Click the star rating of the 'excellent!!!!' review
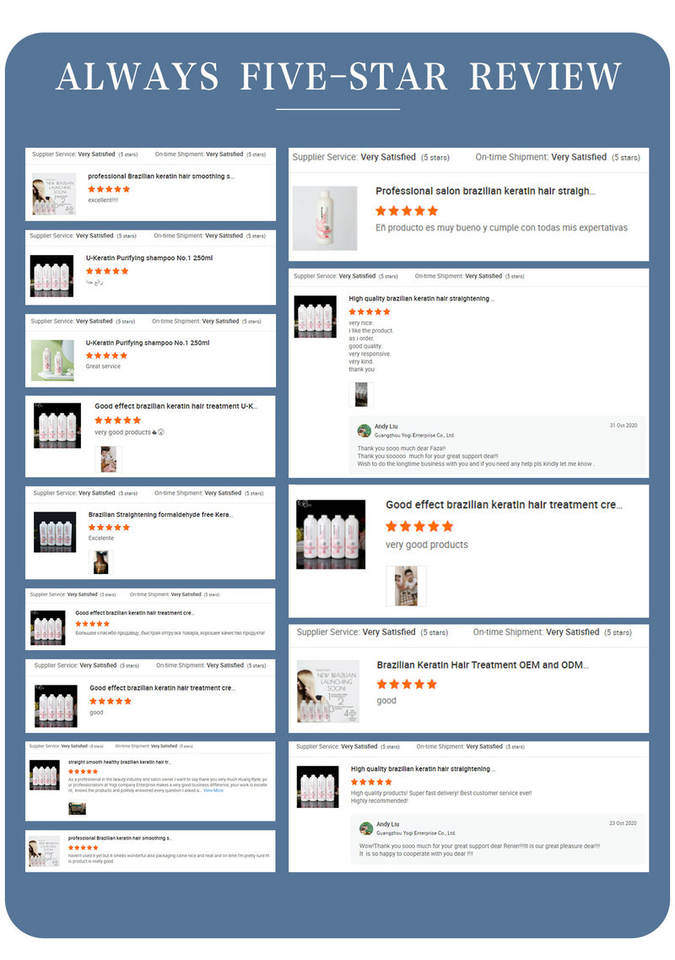 click(109, 189)
